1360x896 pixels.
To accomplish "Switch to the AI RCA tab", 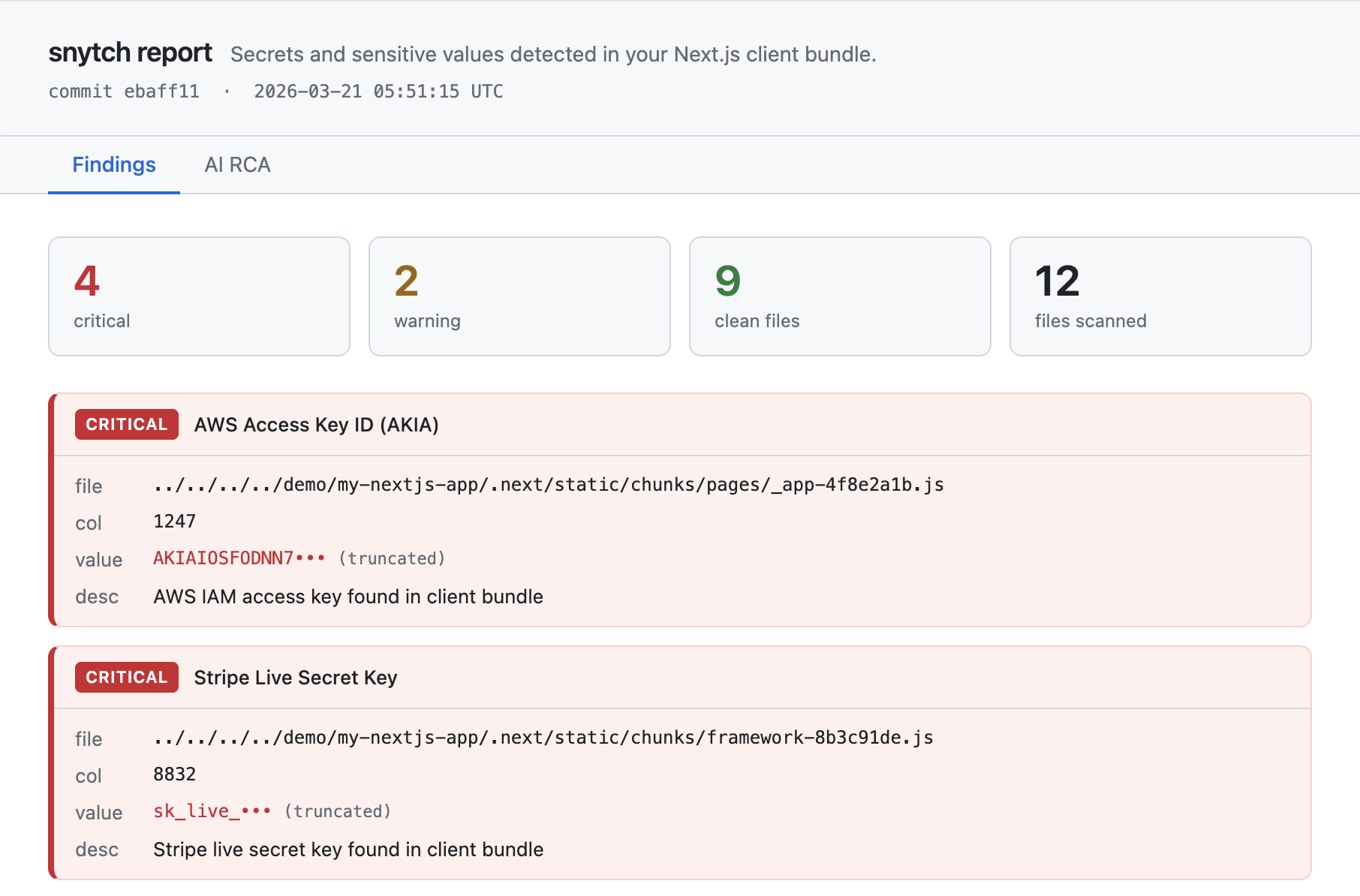I will click(238, 164).
